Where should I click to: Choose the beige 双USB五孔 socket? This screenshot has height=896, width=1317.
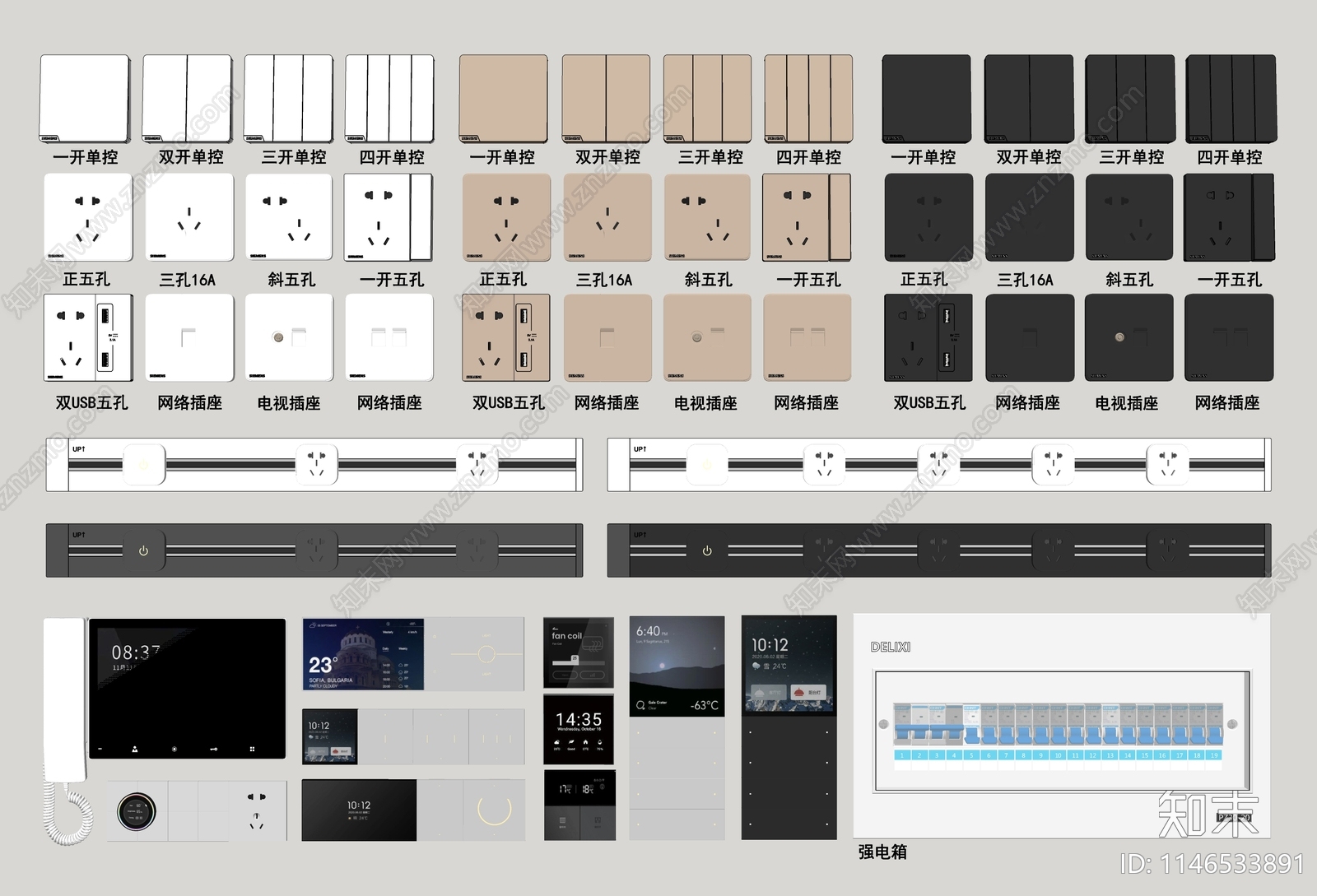(x=506, y=337)
